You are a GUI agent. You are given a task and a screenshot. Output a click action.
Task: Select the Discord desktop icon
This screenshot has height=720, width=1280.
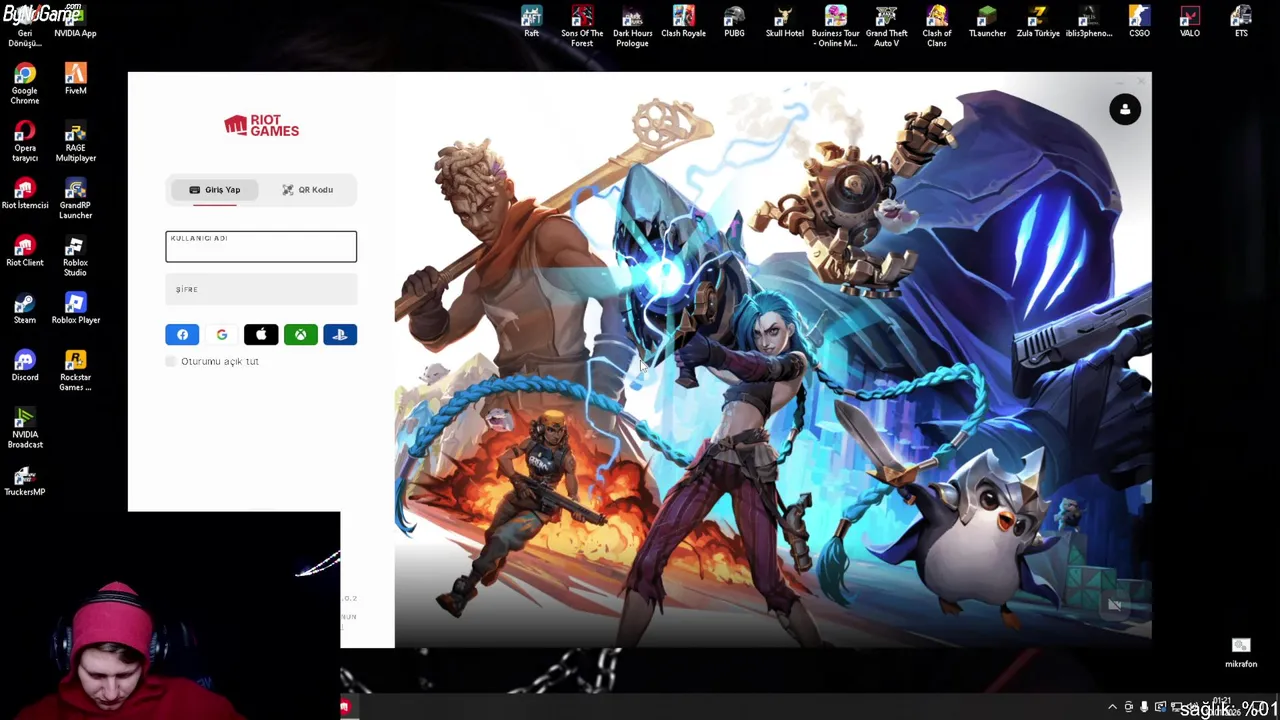(x=25, y=365)
